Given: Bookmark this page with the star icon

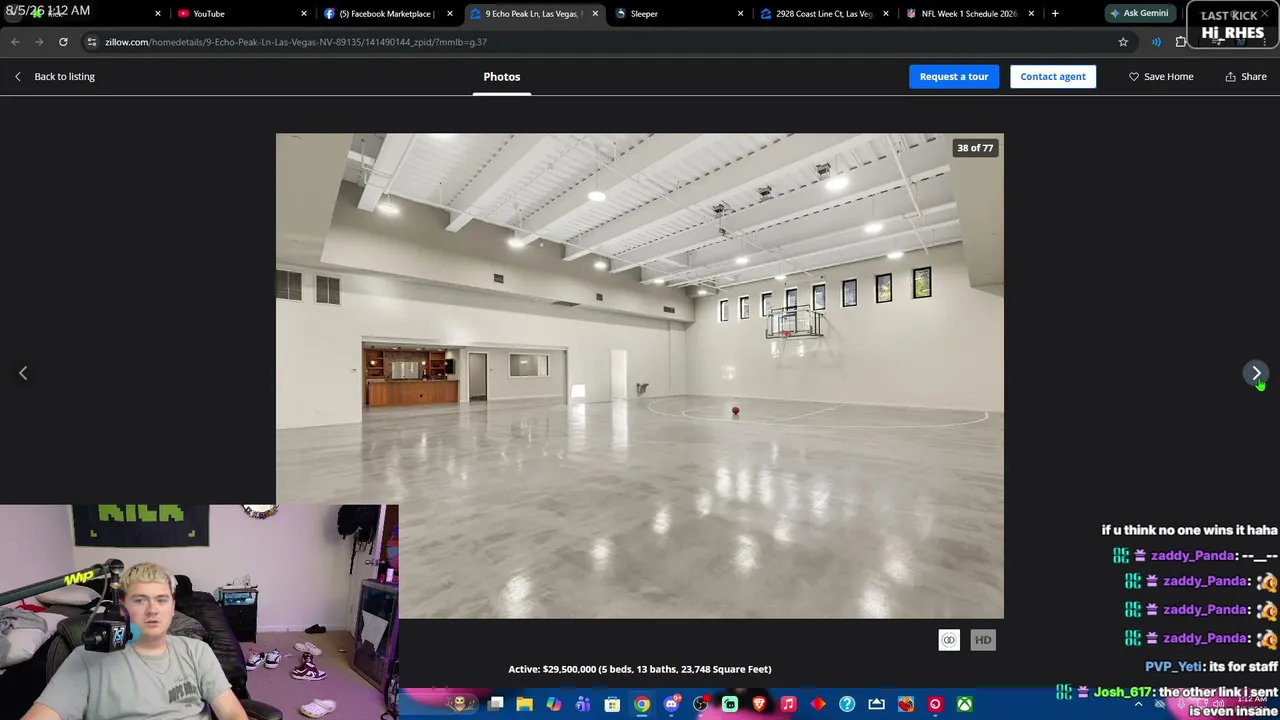Looking at the screenshot, I should (1123, 42).
